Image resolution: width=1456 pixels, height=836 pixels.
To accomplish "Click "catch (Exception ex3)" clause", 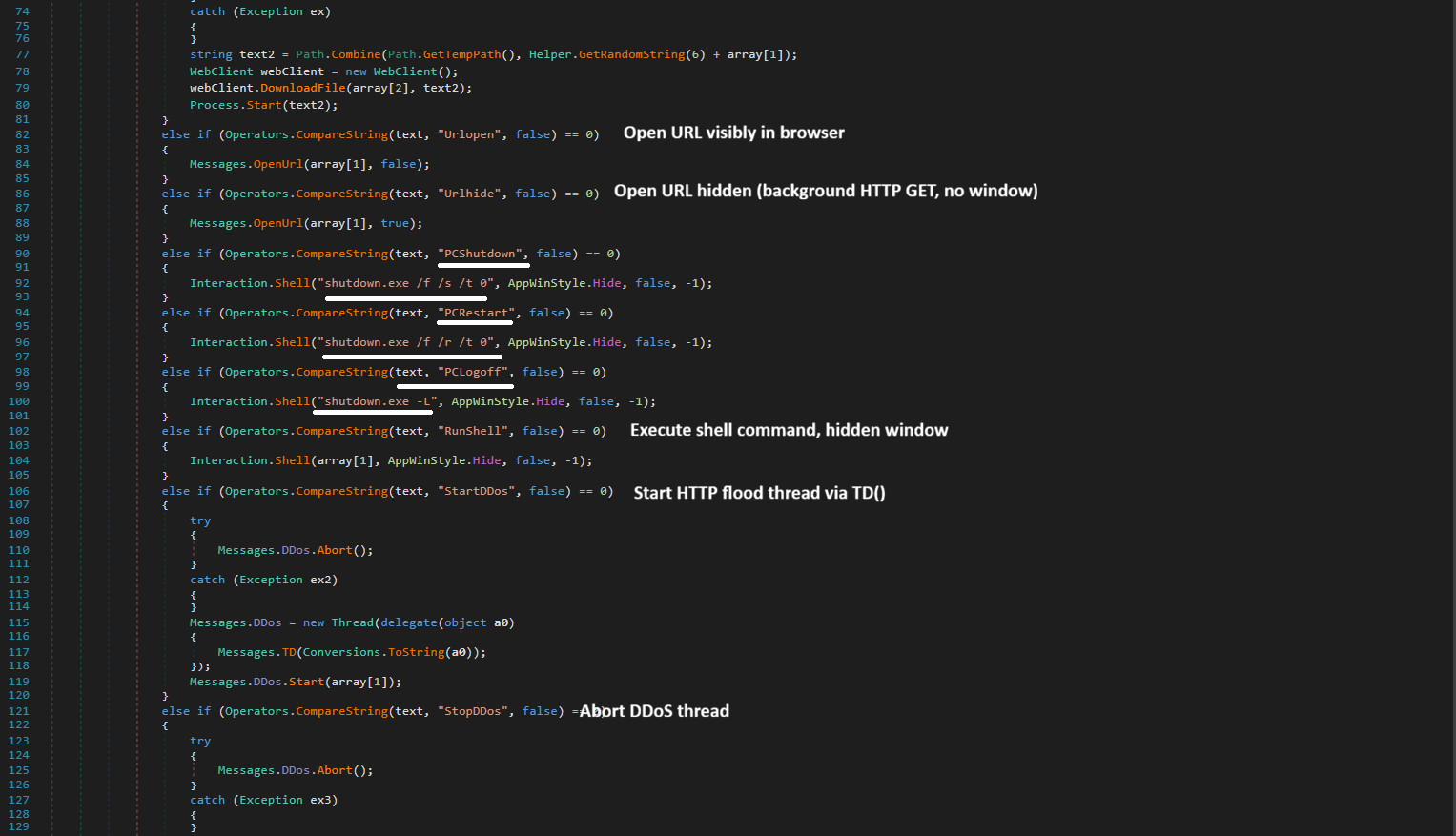I will click(x=264, y=800).
